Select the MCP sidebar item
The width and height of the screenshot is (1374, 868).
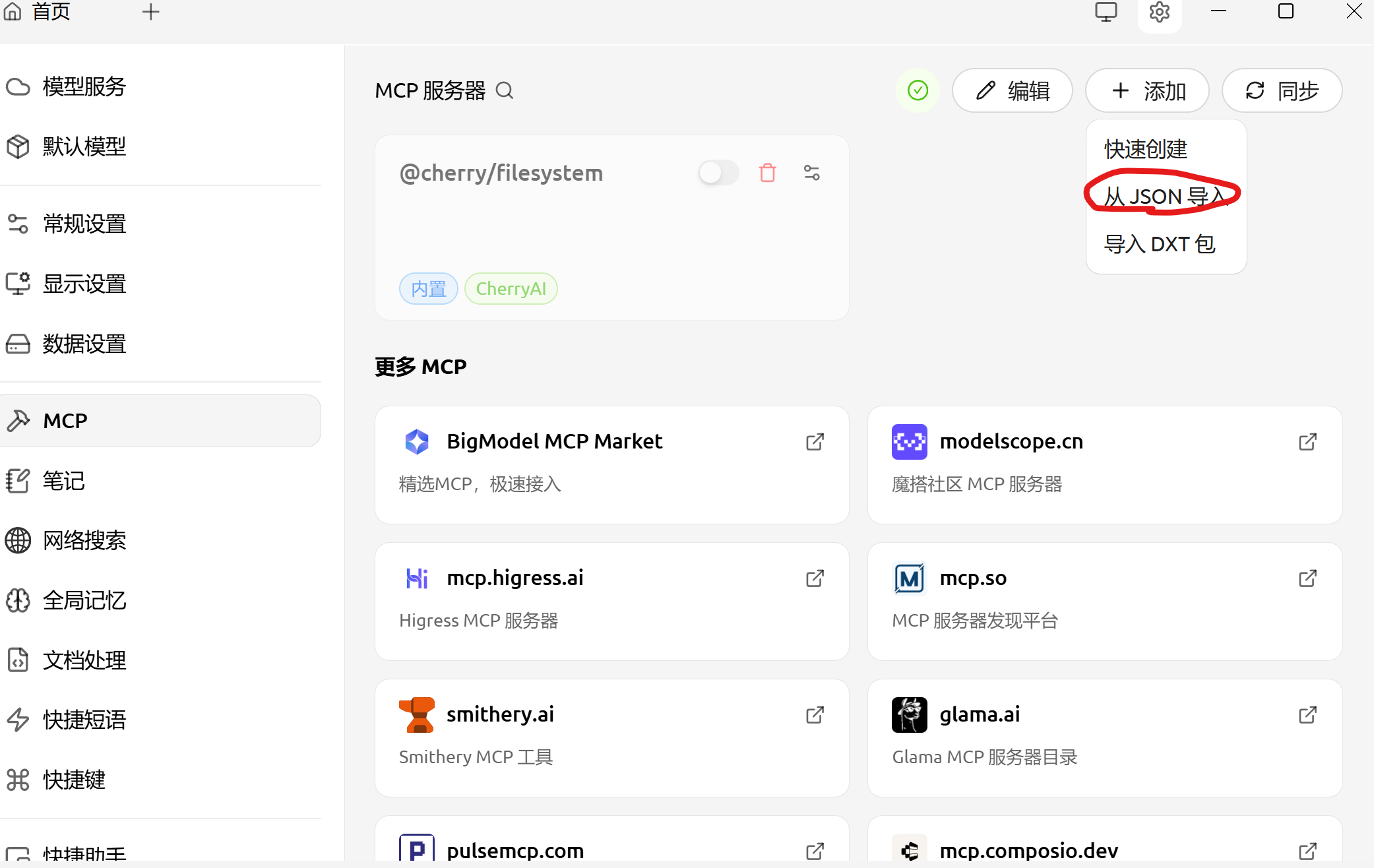(160, 421)
